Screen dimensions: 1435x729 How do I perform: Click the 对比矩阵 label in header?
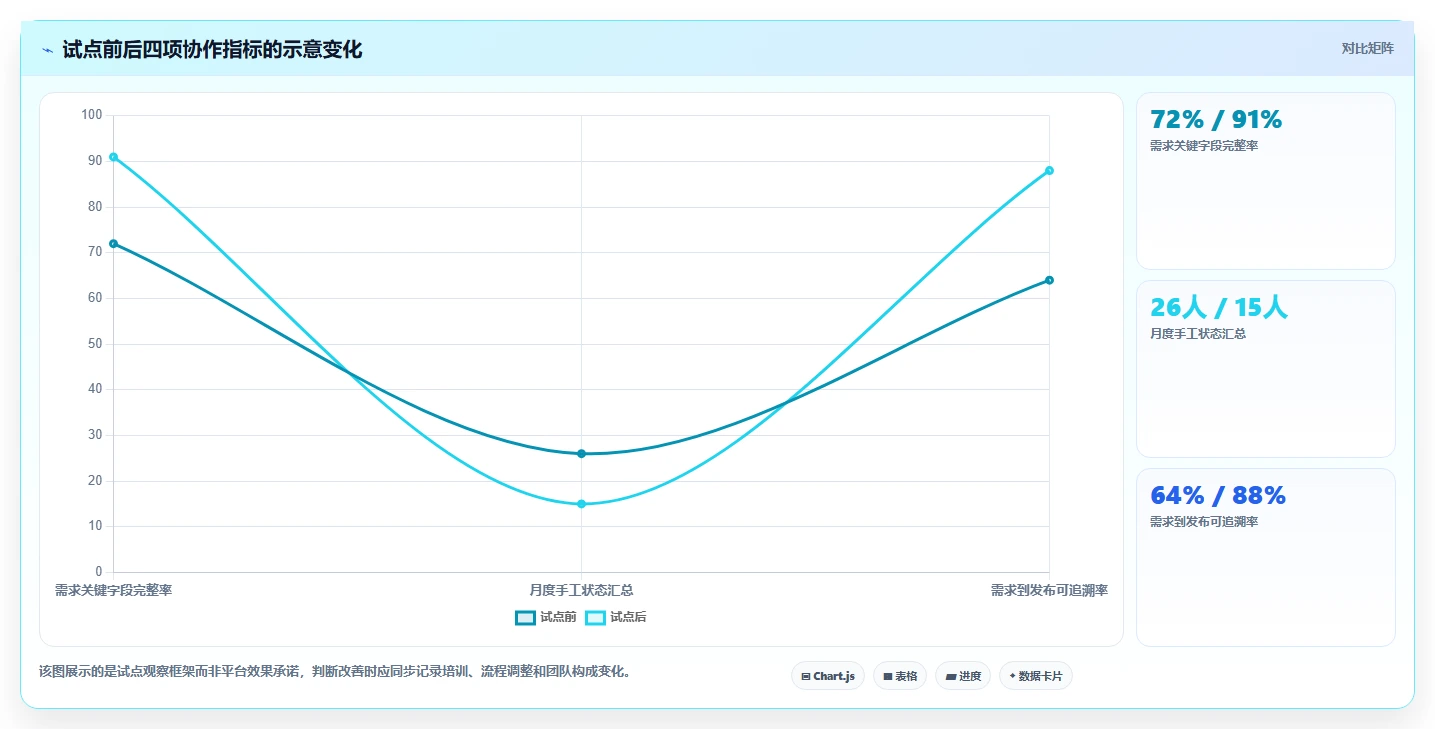point(1367,48)
